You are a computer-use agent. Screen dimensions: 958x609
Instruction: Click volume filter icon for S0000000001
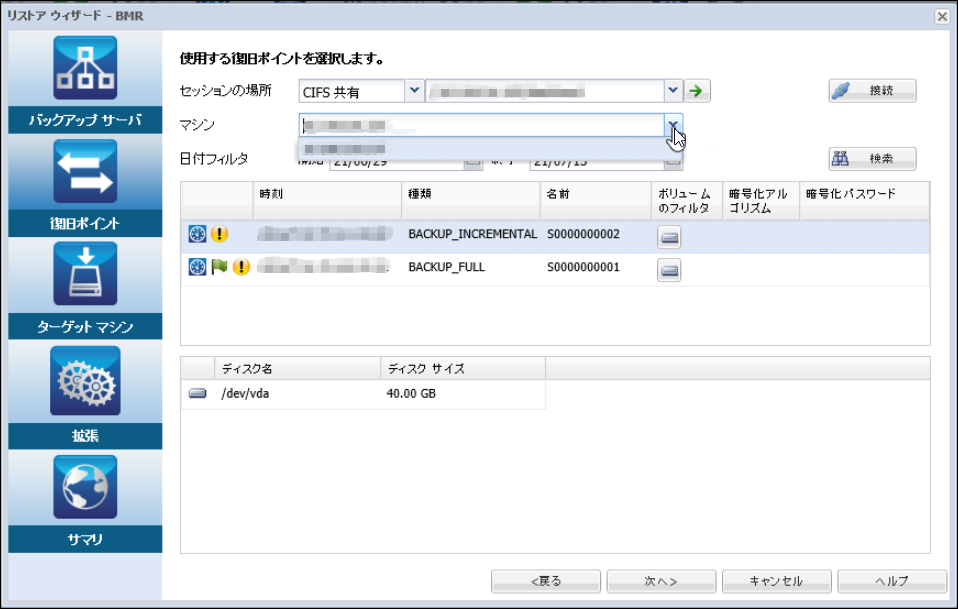click(670, 270)
